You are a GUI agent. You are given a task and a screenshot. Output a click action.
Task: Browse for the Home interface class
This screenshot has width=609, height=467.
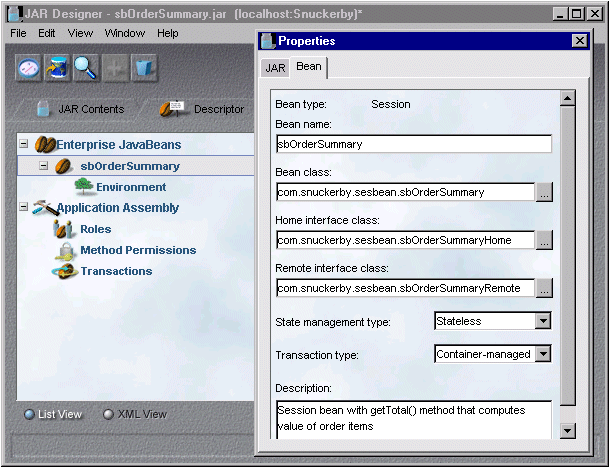(544, 240)
